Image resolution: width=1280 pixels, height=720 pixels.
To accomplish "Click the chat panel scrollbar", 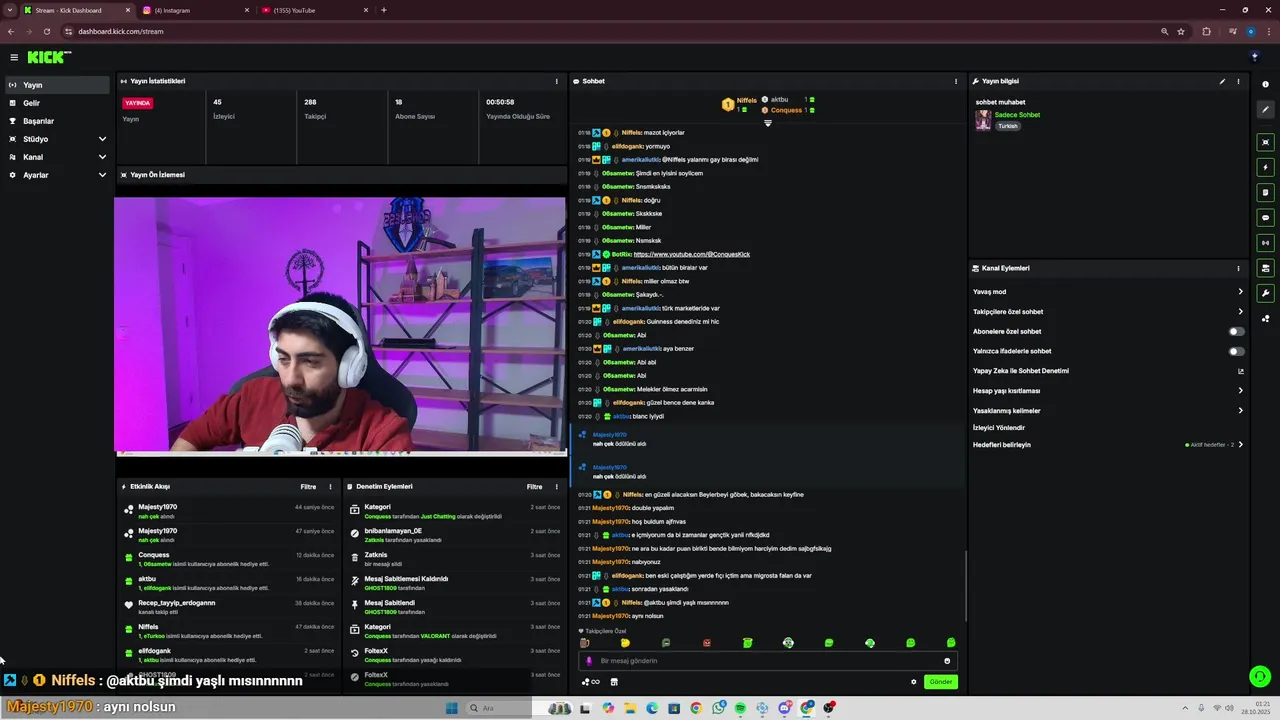I will [x=965, y=586].
